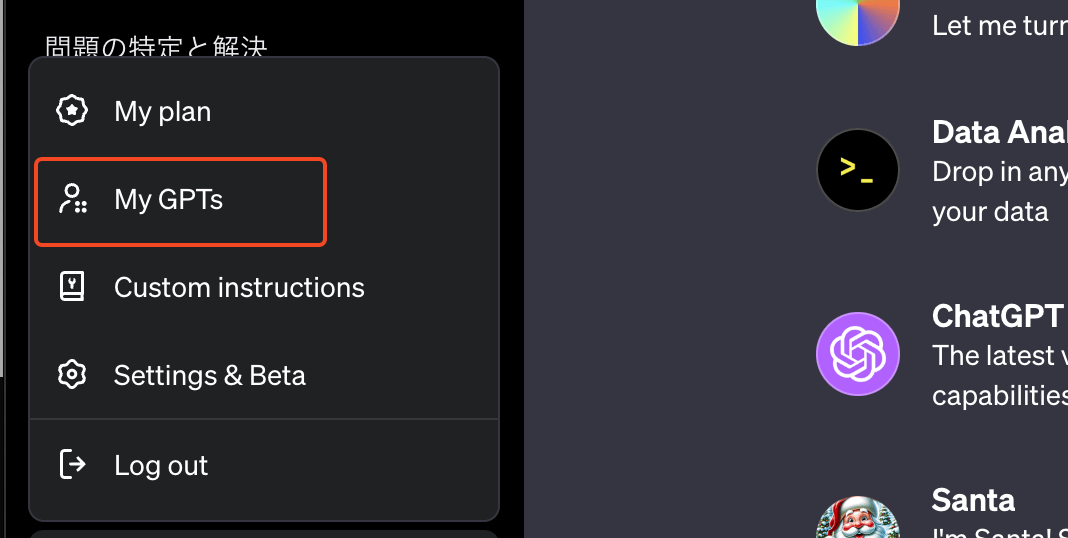Screen dimensions: 1068x538
Task: Select Log out in the menu
Action: (264, 464)
